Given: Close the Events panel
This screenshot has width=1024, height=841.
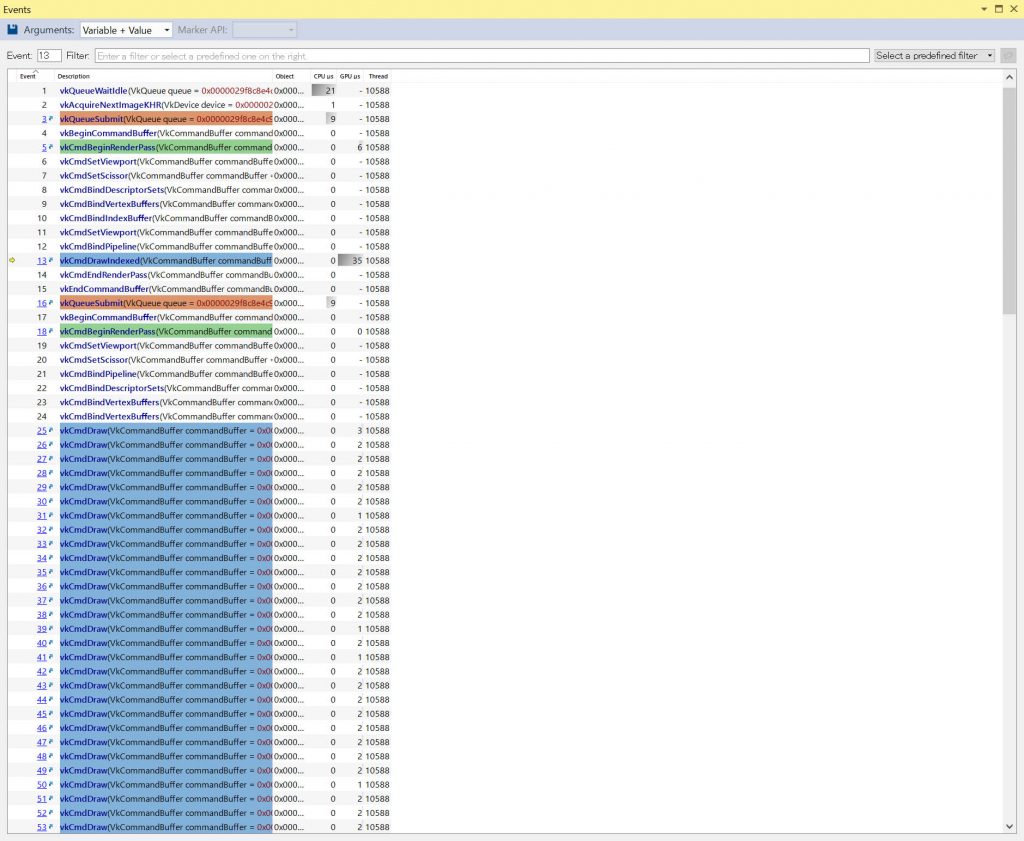Looking at the screenshot, I should point(1014,9).
